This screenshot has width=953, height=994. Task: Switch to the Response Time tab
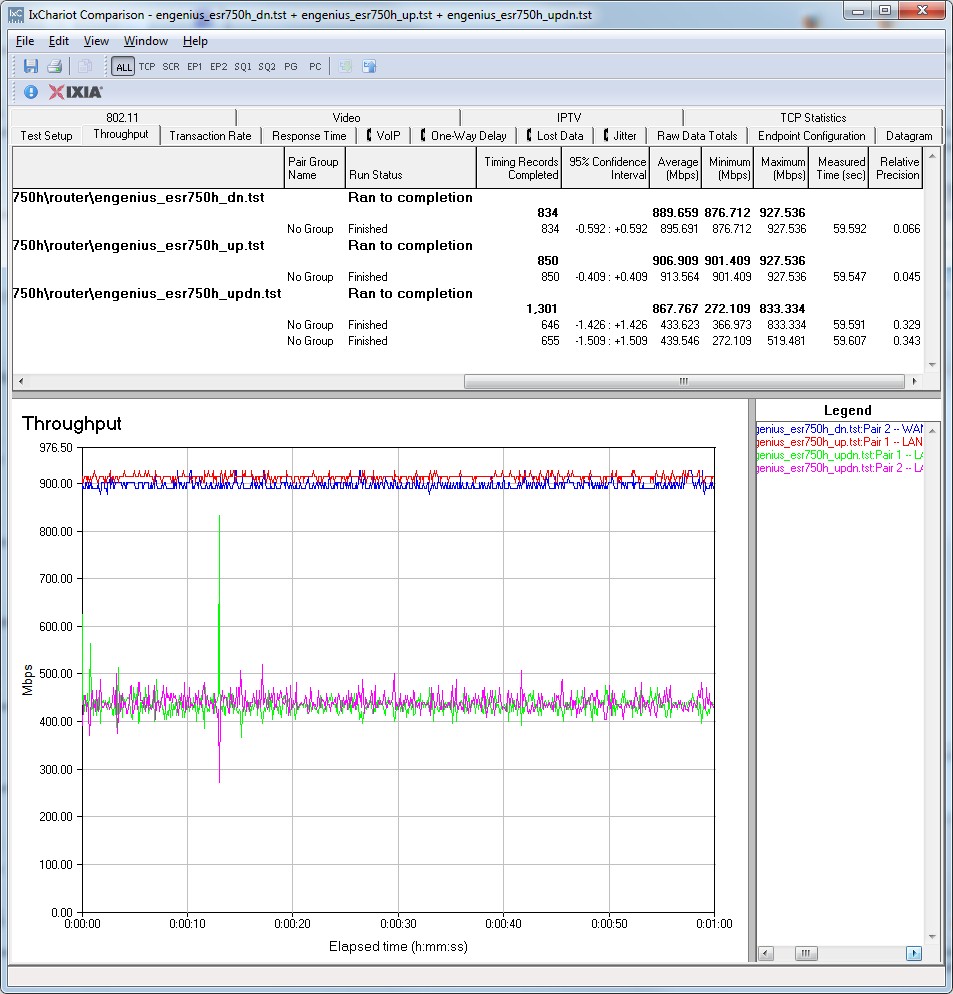point(309,136)
